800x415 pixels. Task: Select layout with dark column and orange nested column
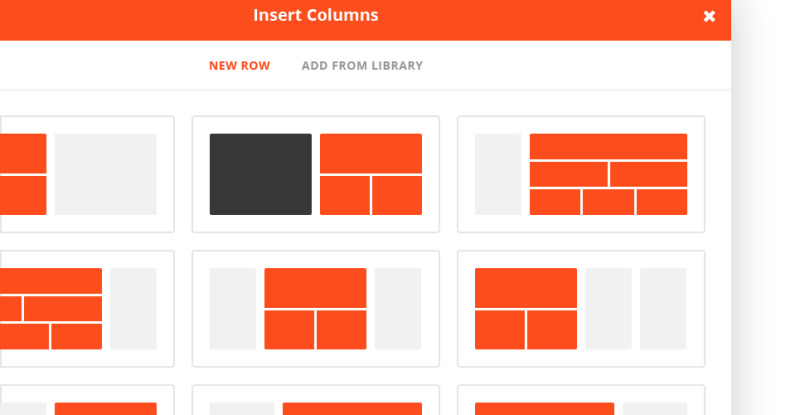[316, 174]
